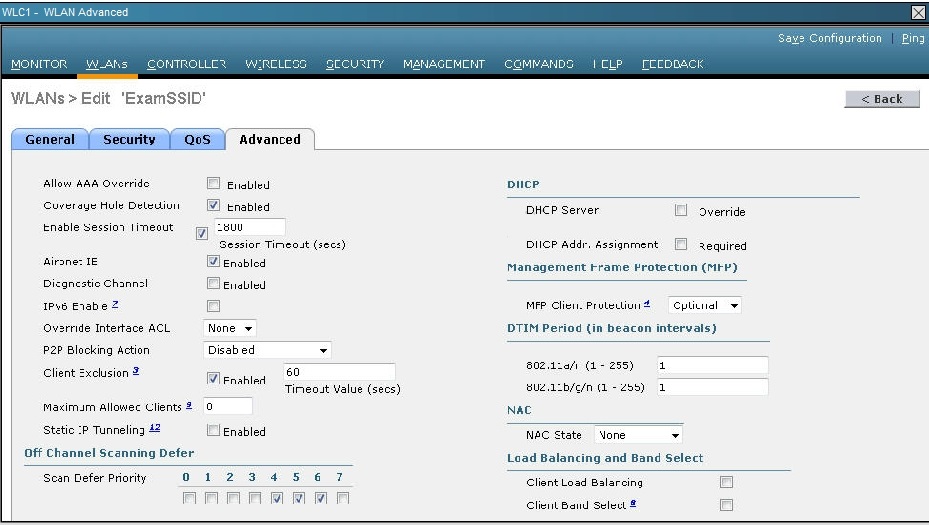Viewport: 929px width, 525px height.
Task: Open the MONITOR menu
Action: point(39,64)
